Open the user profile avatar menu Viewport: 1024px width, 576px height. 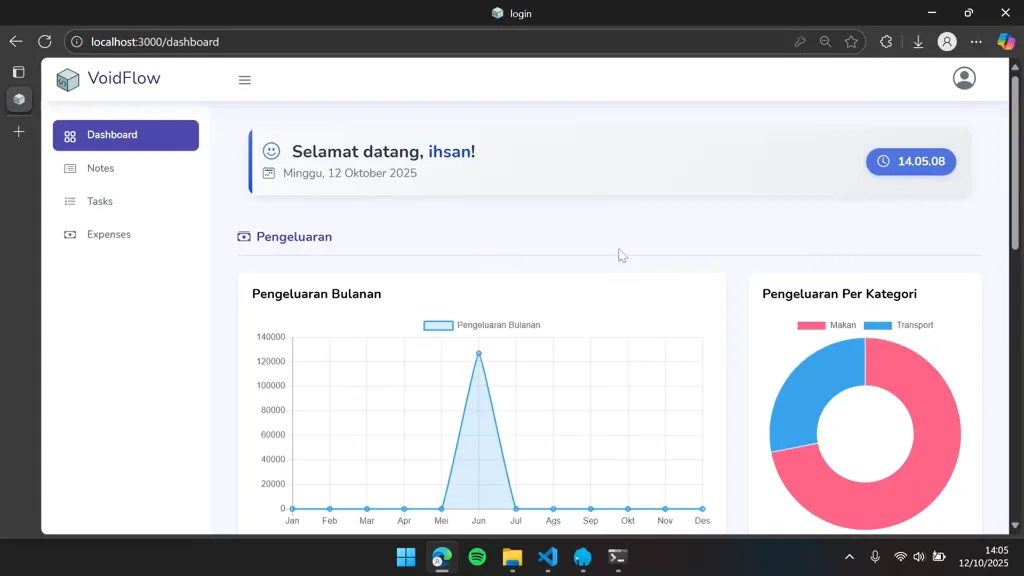click(964, 78)
